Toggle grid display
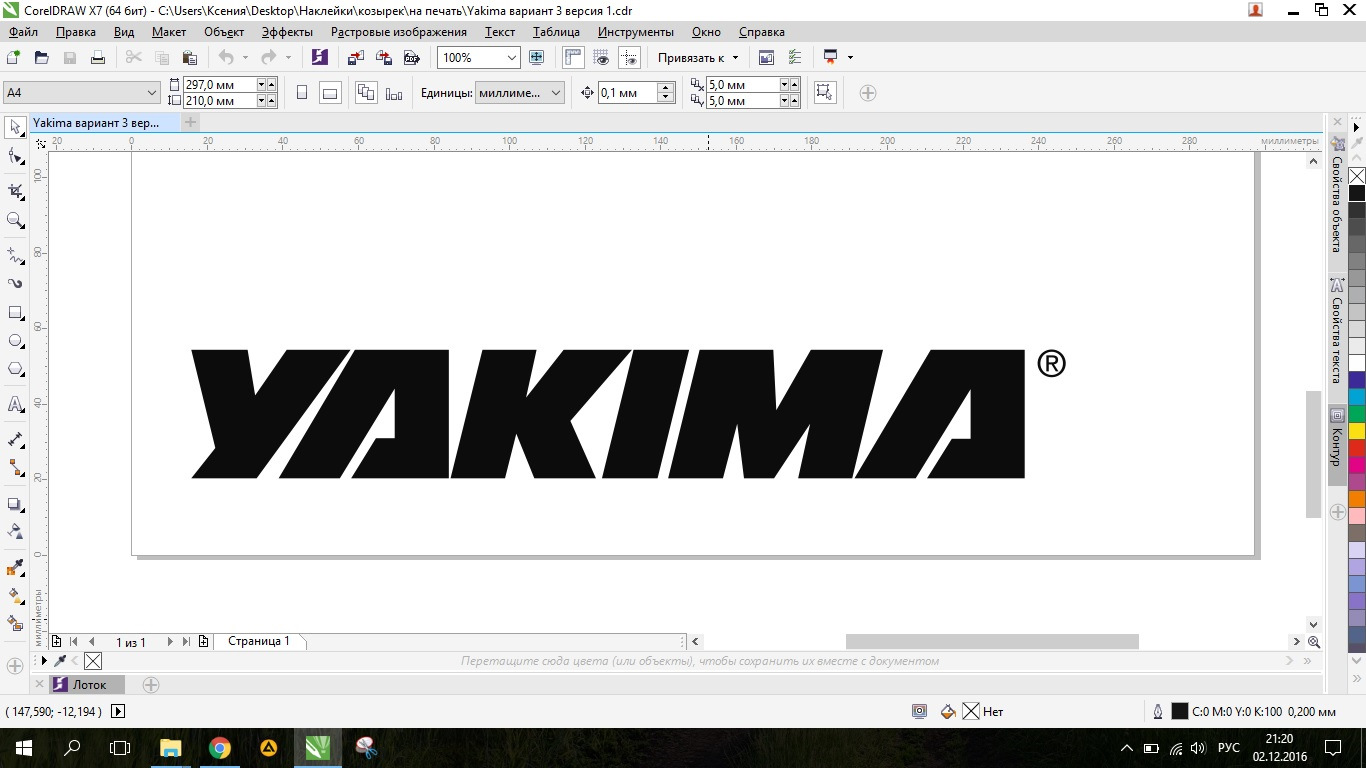 point(601,57)
